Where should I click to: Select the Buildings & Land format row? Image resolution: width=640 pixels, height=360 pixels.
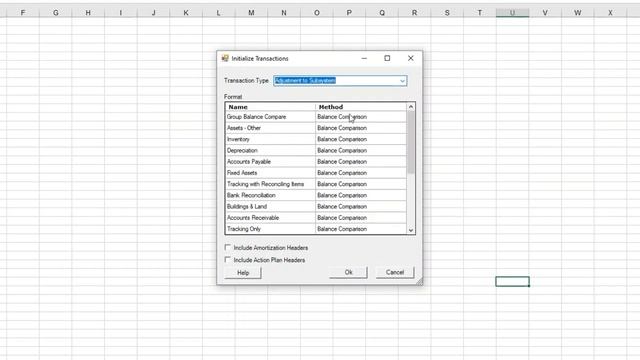[x=316, y=207]
